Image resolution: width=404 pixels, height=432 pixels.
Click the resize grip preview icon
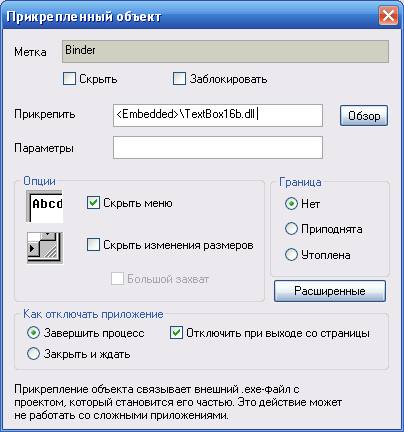tap(45, 248)
